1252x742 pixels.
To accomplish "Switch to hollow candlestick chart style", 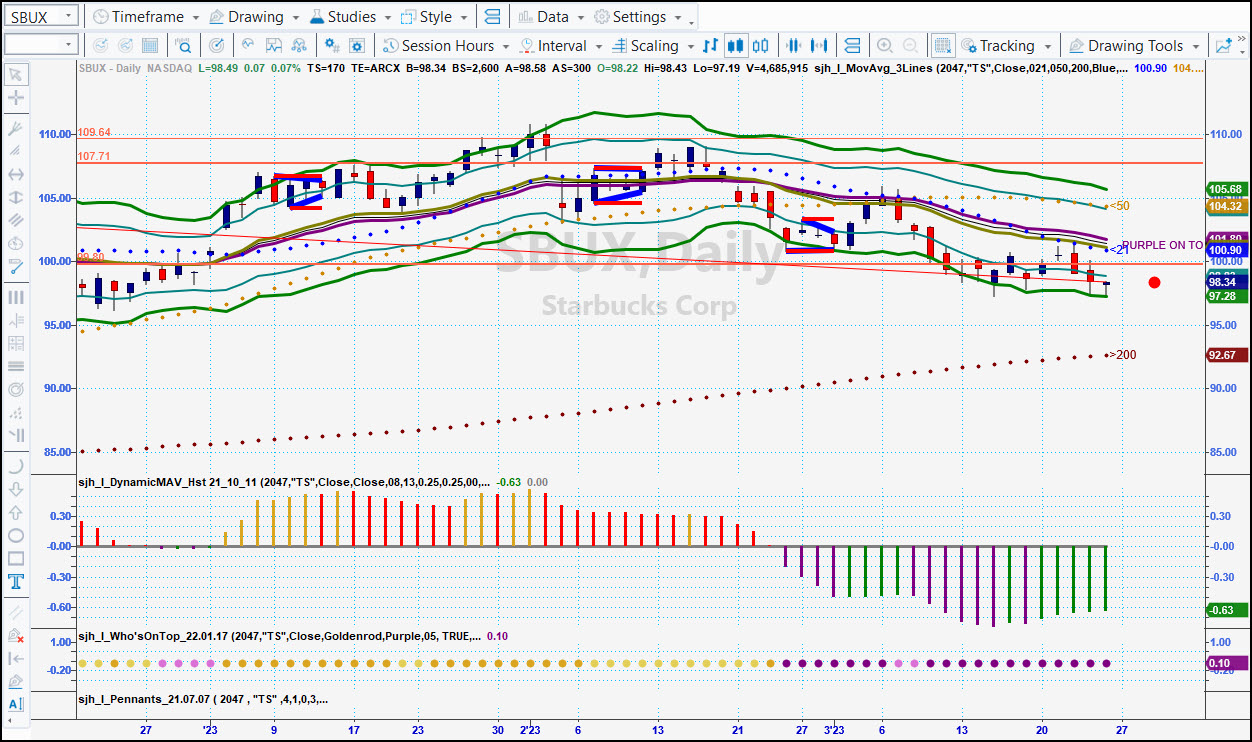I will [761, 46].
